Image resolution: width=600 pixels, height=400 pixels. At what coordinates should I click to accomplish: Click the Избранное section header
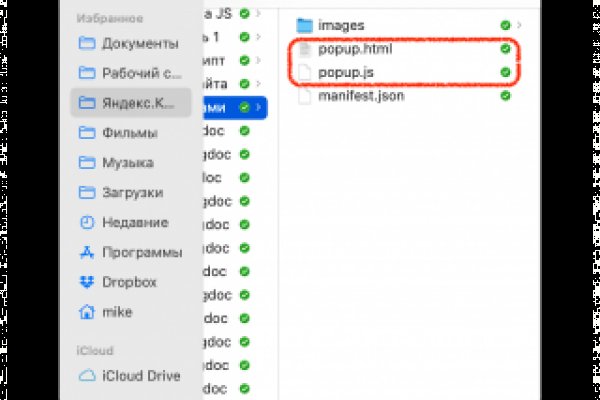pos(108,18)
